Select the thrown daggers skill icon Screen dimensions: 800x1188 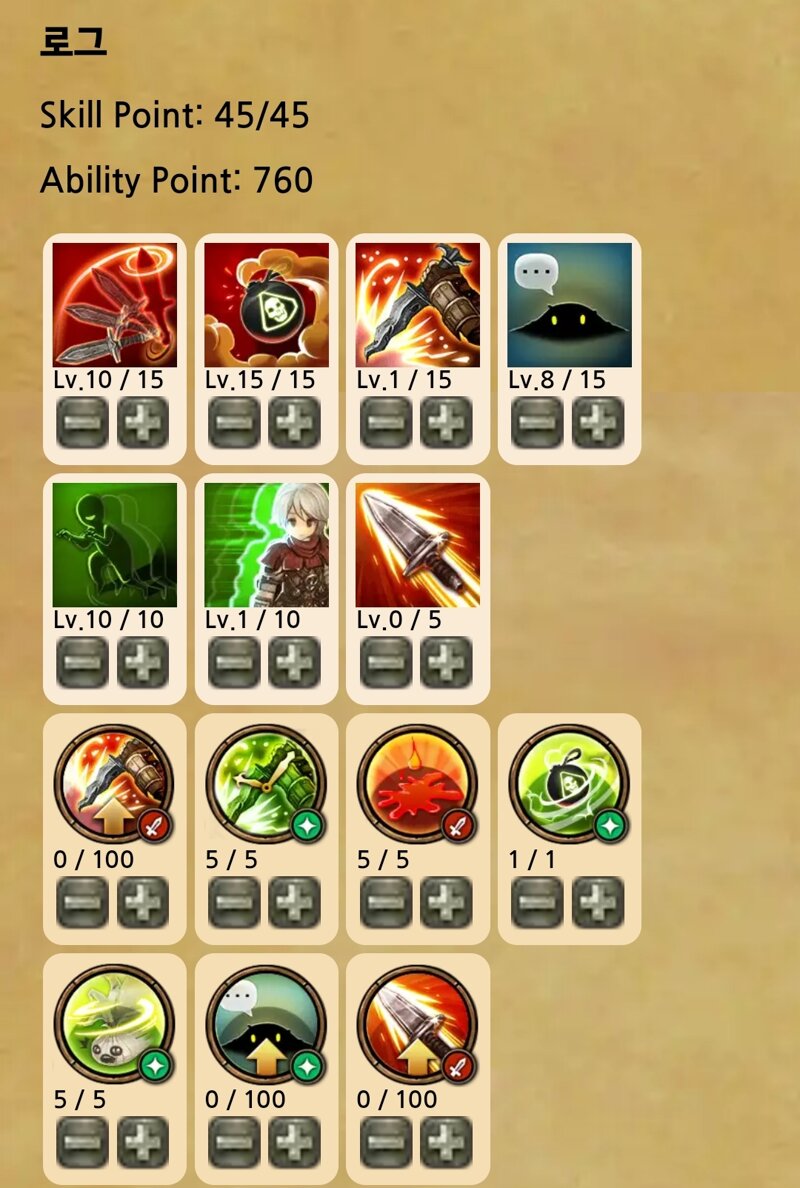pos(114,305)
